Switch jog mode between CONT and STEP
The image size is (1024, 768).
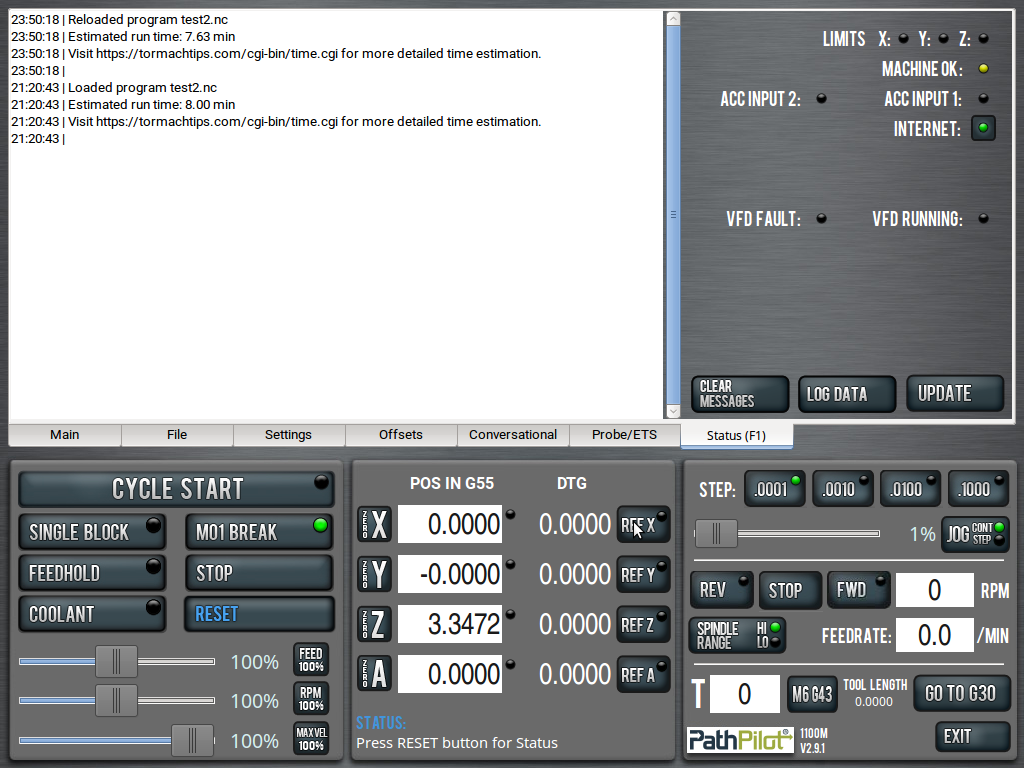click(x=975, y=534)
